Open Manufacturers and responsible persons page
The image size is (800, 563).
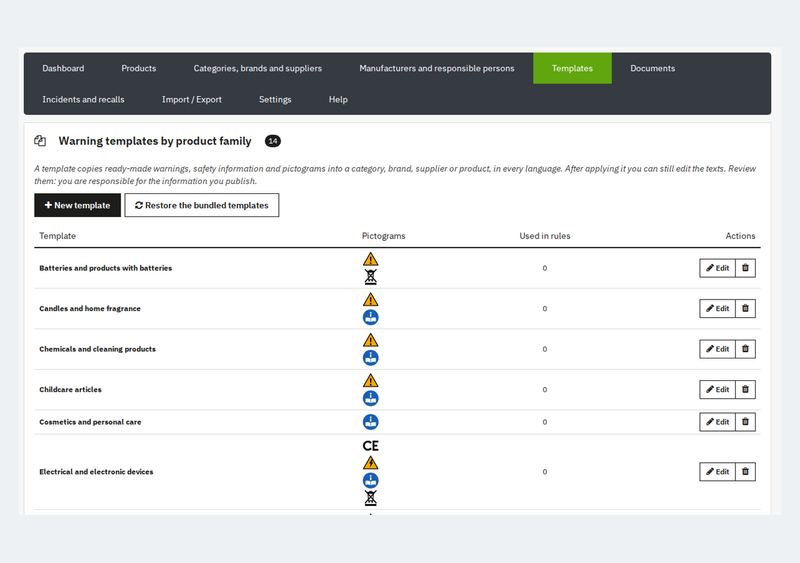click(437, 68)
